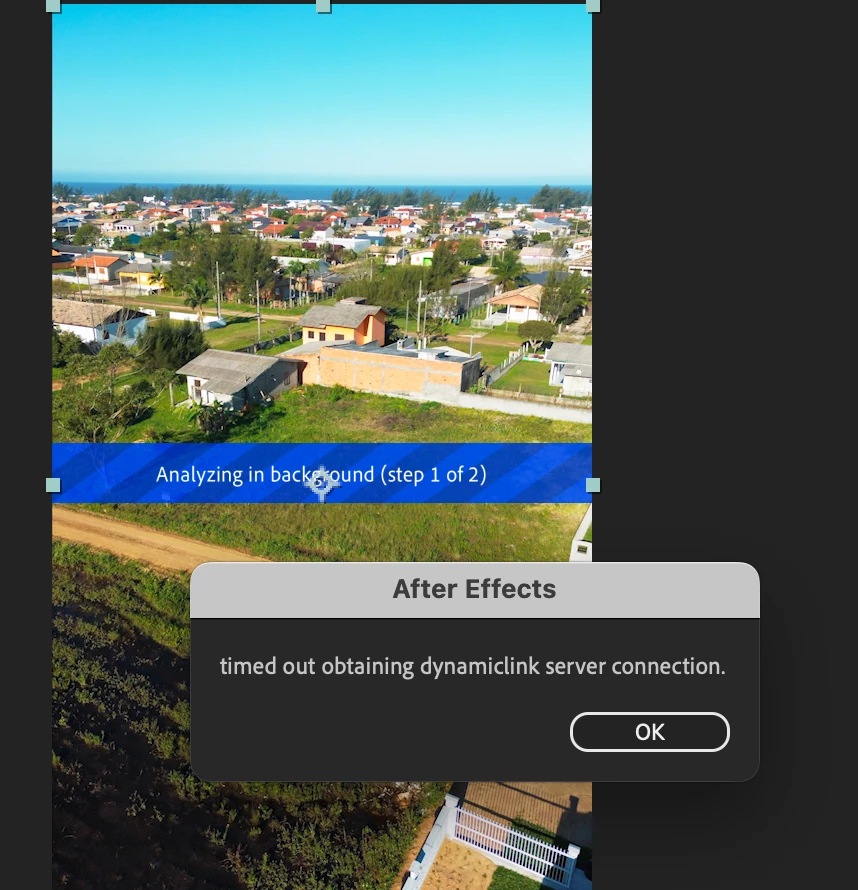This screenshot has height=890, width=858.
Task: Select the left-middle layer transform handle
Action: pos(53,485)
